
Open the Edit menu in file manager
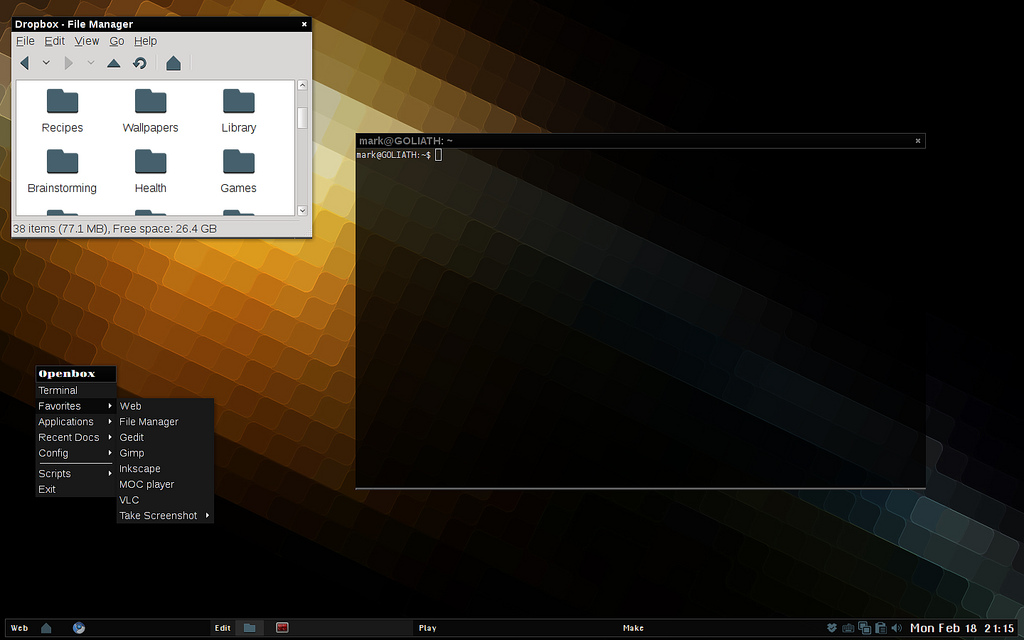(x=54, y=41)
